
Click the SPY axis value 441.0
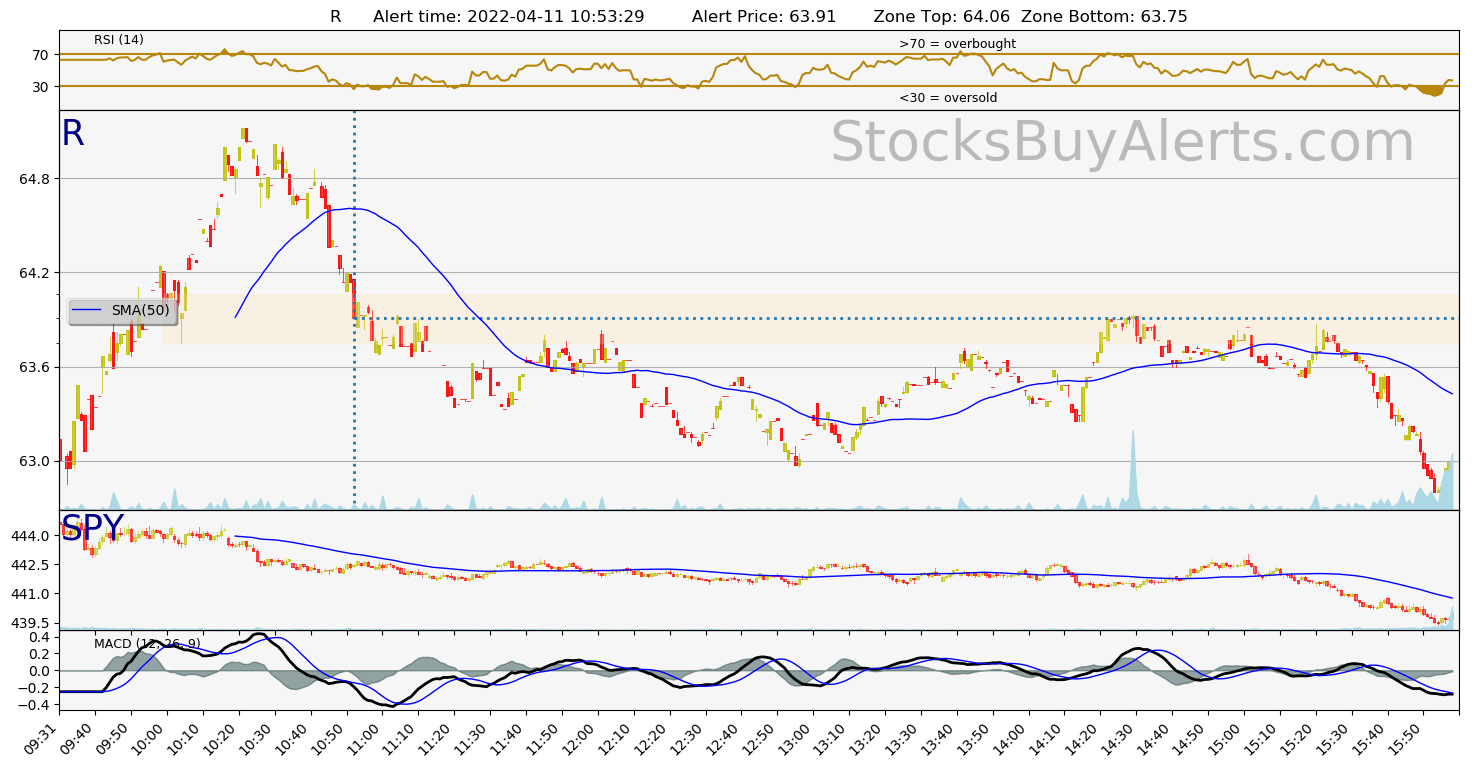[x=30, y=594]
